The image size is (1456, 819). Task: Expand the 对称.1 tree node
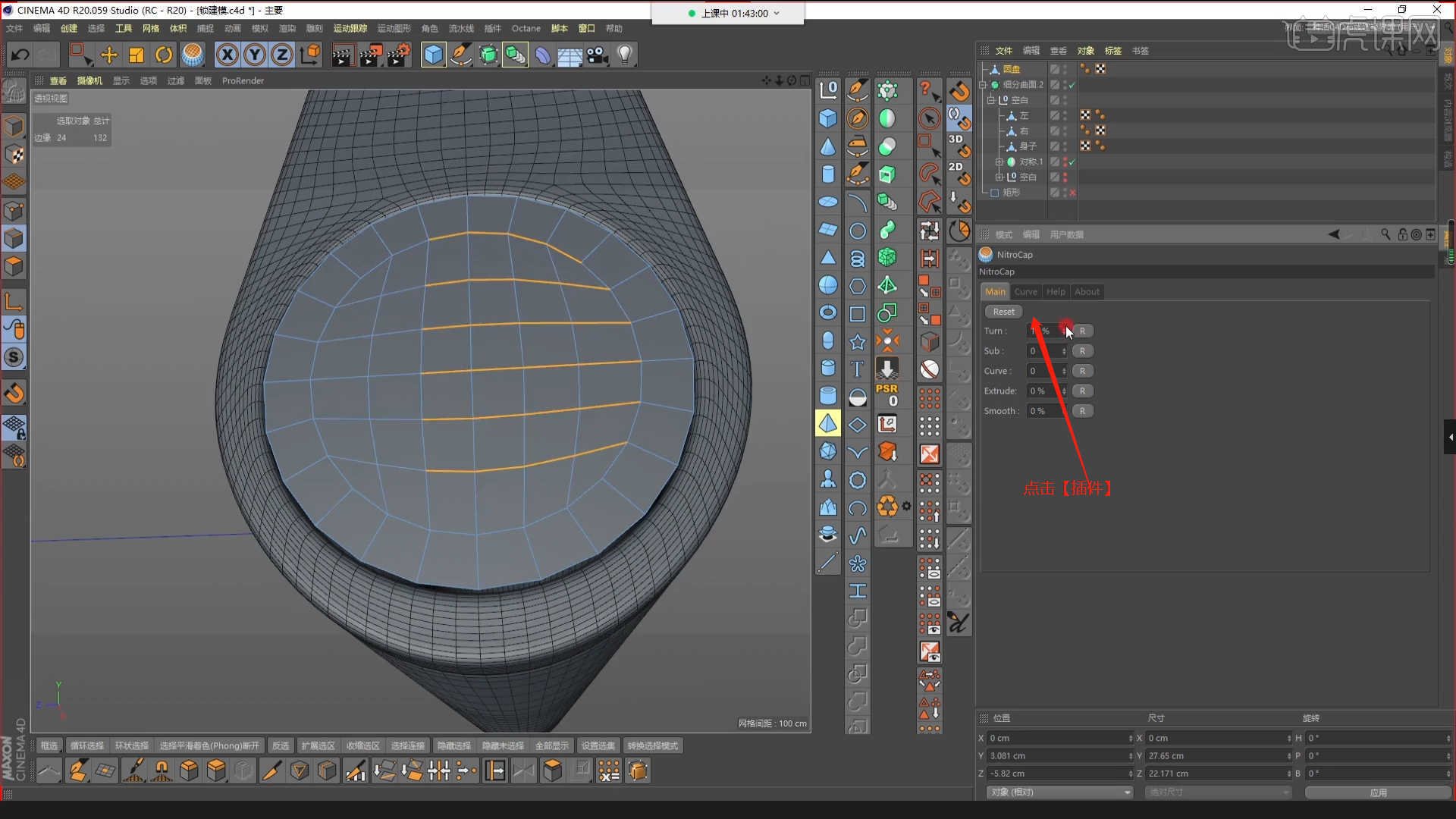click(x=999, y=162)
